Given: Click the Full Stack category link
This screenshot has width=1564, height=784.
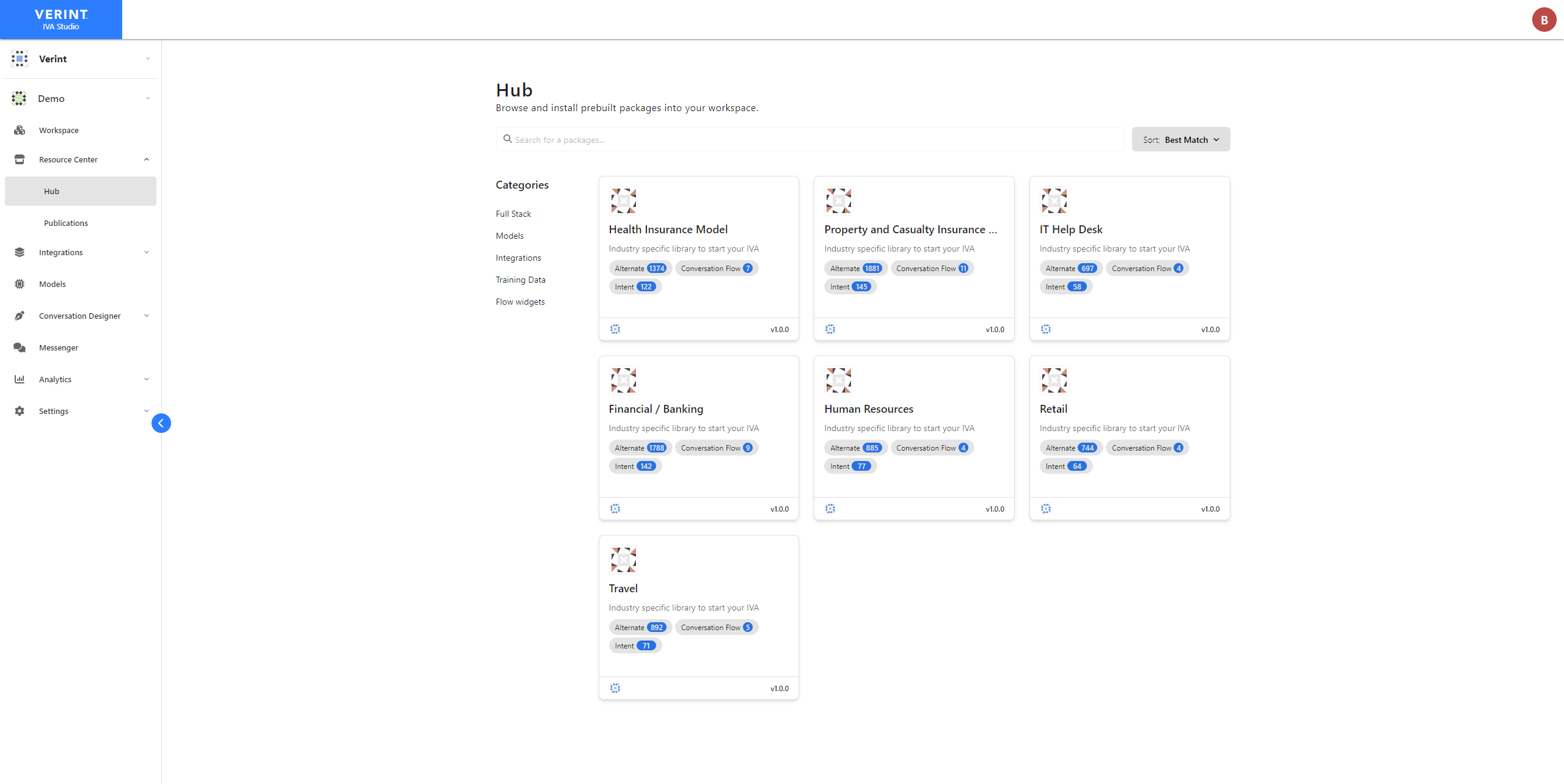Looking at the screenshot, I should (513, 214).
